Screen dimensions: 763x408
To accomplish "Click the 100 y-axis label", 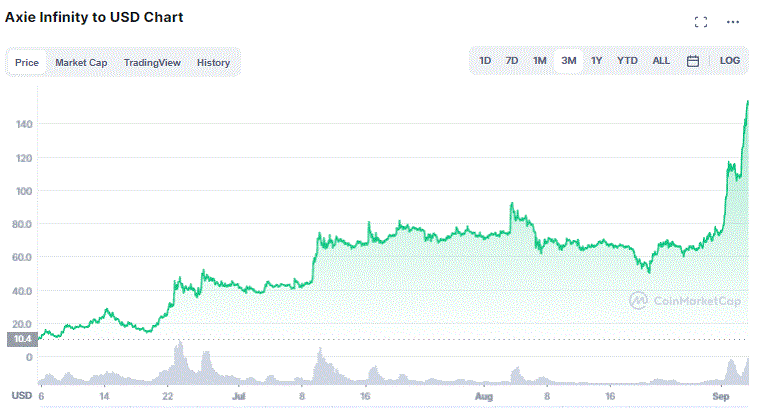I will tap(24, 191).
